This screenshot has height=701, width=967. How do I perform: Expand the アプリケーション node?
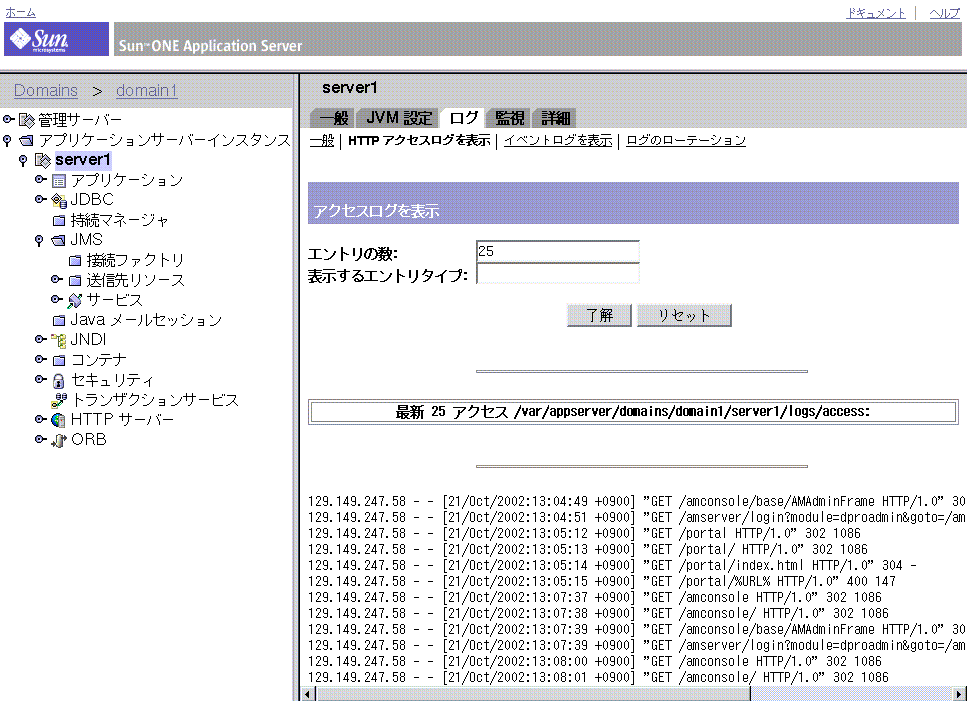[40, 179]
